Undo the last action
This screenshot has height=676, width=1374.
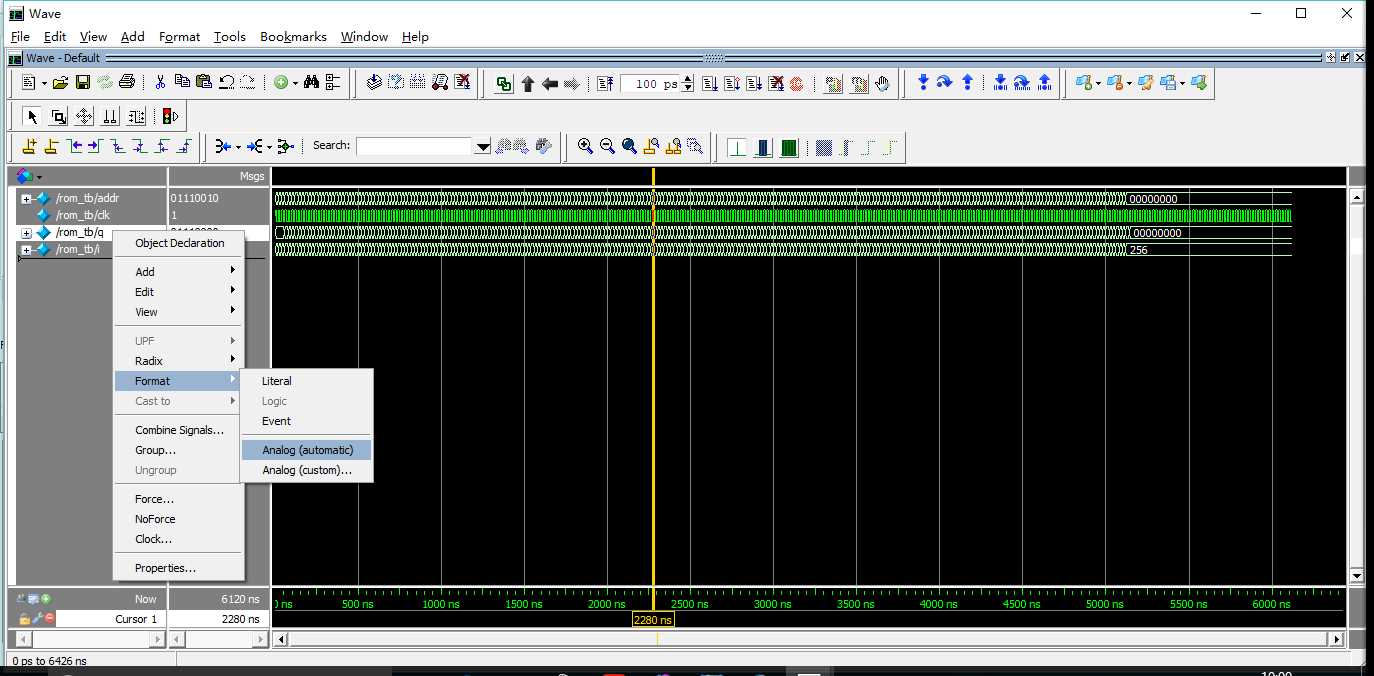point(226,83)
